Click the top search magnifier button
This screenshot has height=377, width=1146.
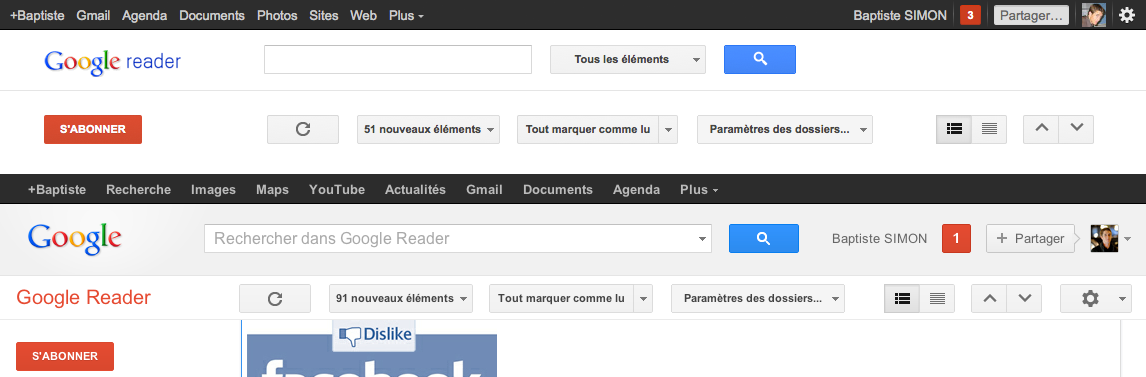point(759,59)
